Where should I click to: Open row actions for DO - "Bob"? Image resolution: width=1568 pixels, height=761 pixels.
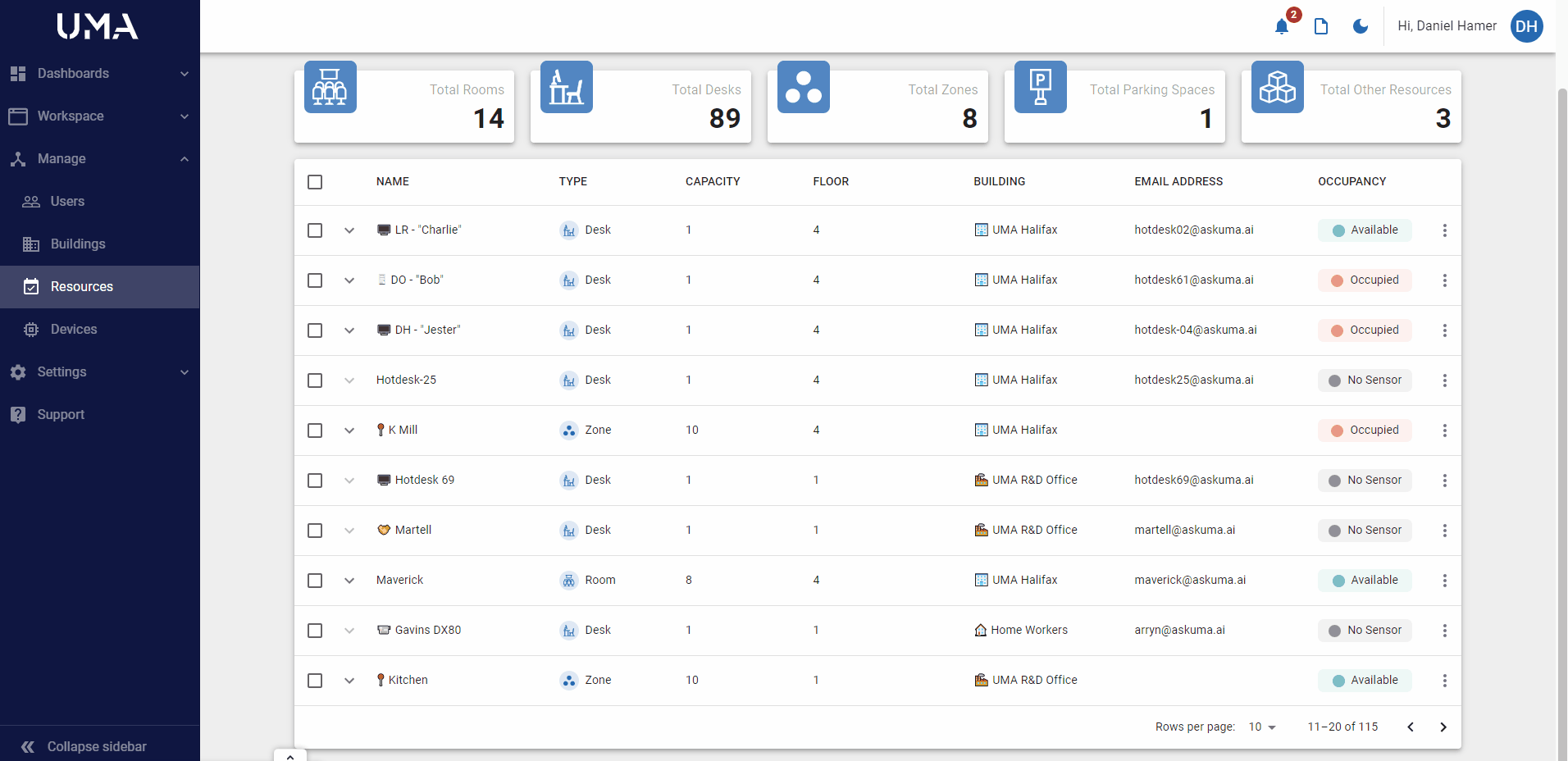click(x=1445, y=280)
